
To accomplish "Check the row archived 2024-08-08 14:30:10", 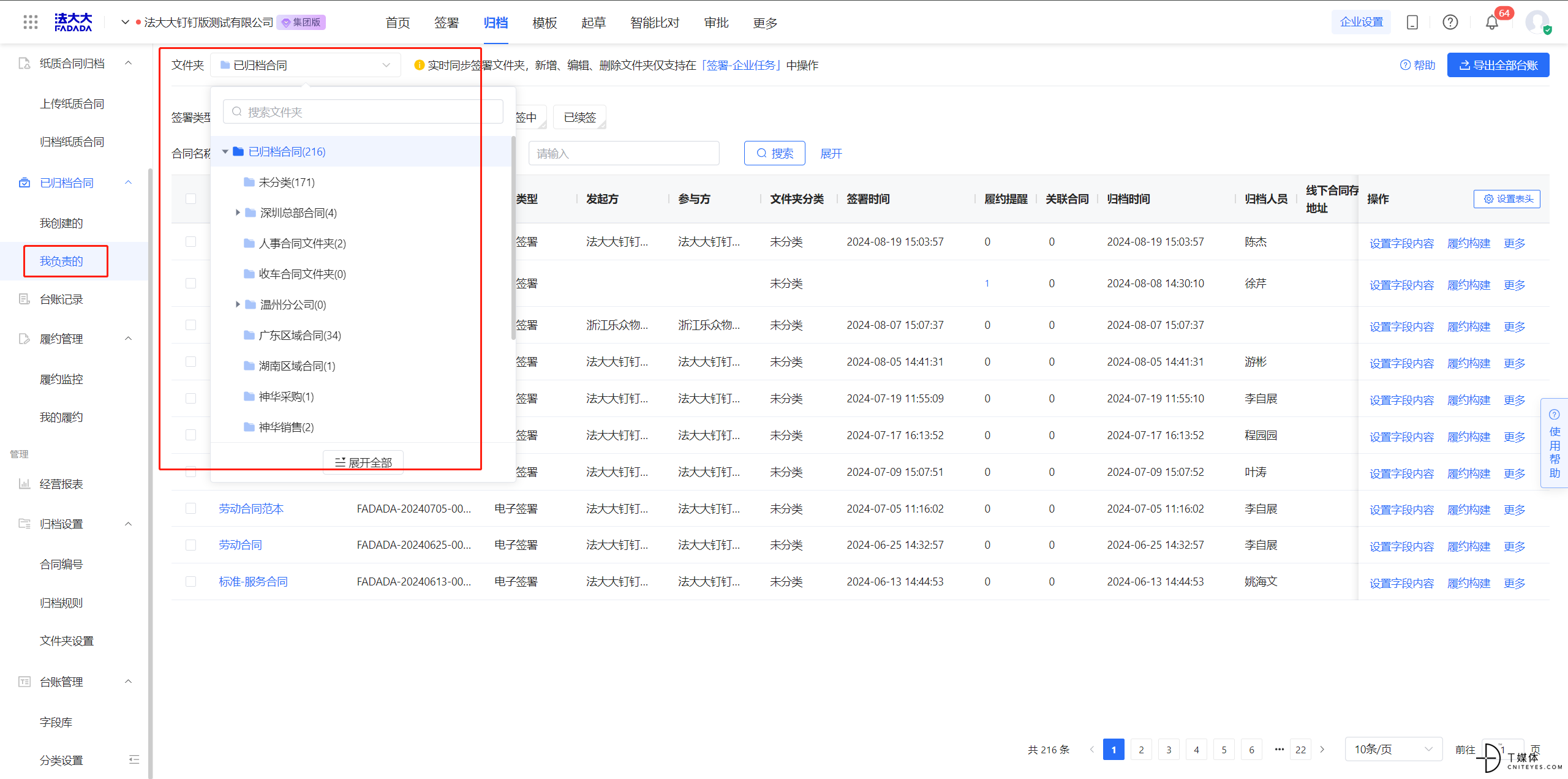I will click(190, 283).
